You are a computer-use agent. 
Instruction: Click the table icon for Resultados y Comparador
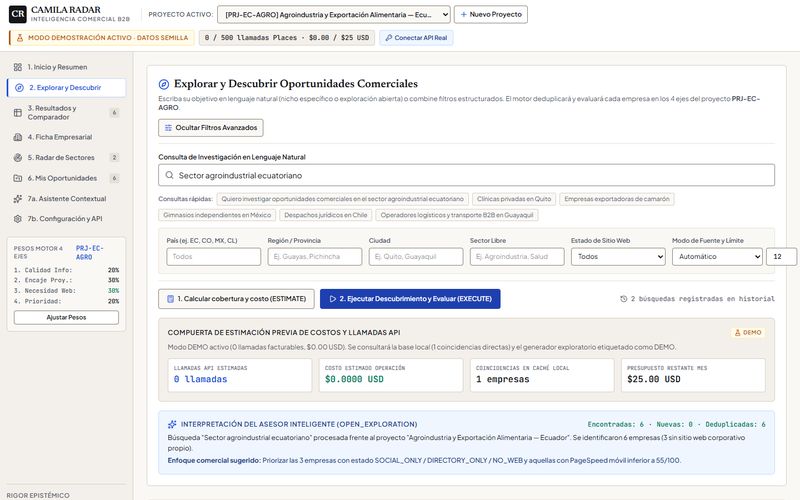(x=18, y=113)
